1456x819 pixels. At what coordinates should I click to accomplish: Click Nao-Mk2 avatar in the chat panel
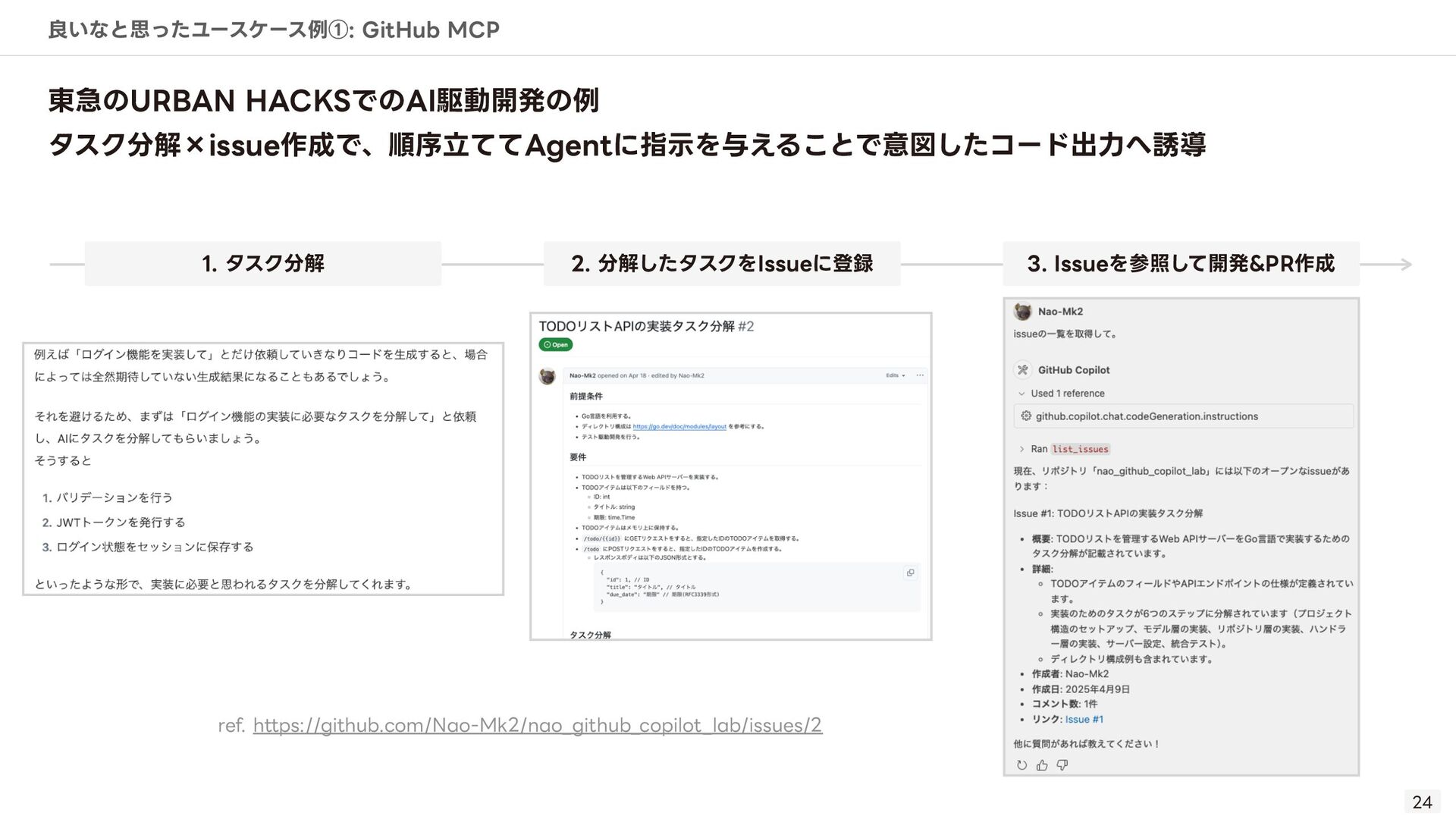(1022, 312)
